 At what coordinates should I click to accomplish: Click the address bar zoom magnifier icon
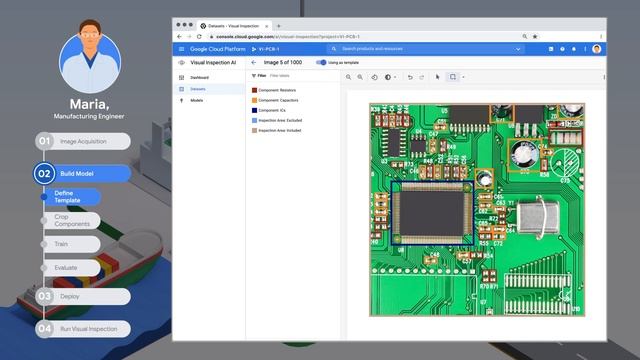click(x=524, y=36)
